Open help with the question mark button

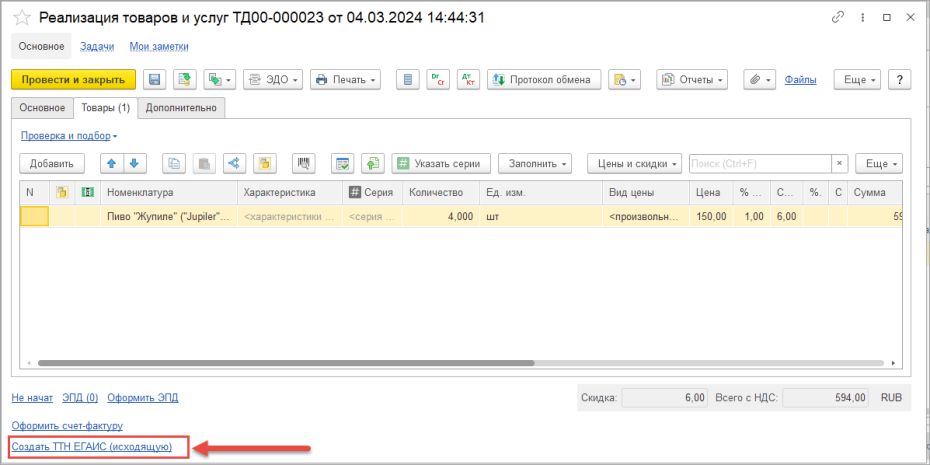point(899,79)
